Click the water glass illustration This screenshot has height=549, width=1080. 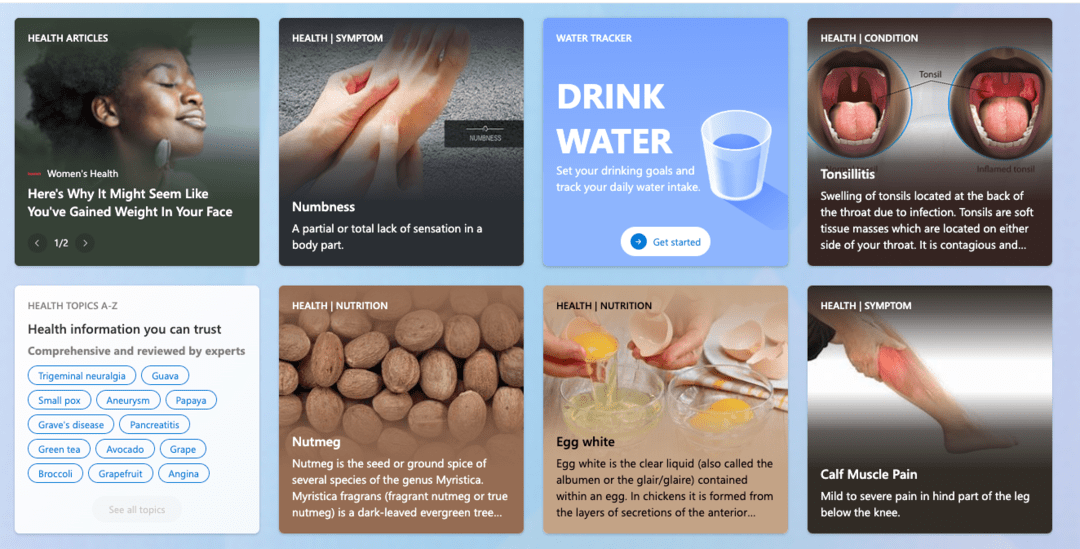(x=736, y=156)
